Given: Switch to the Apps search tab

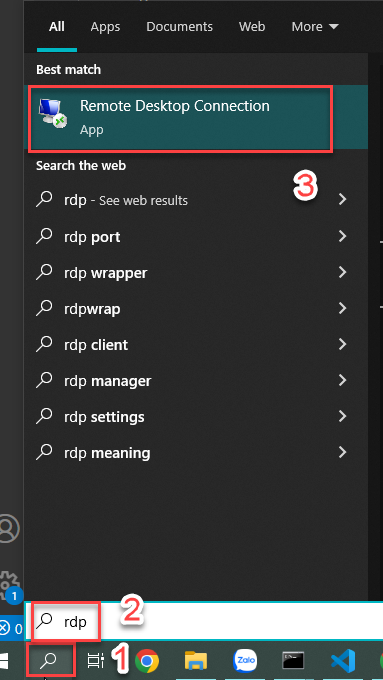Looking at the screenshot, I should click(x=105, y=26).
